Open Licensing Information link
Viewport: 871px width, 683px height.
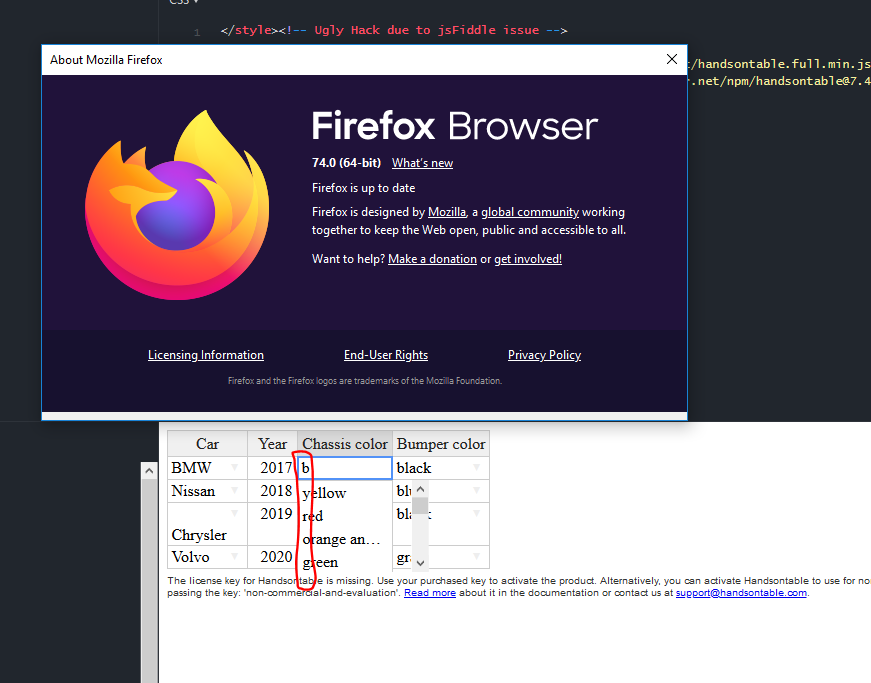(206, 355)
